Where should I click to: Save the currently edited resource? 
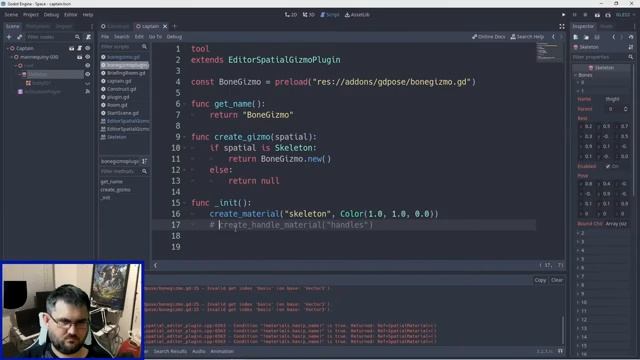point(597,37)
